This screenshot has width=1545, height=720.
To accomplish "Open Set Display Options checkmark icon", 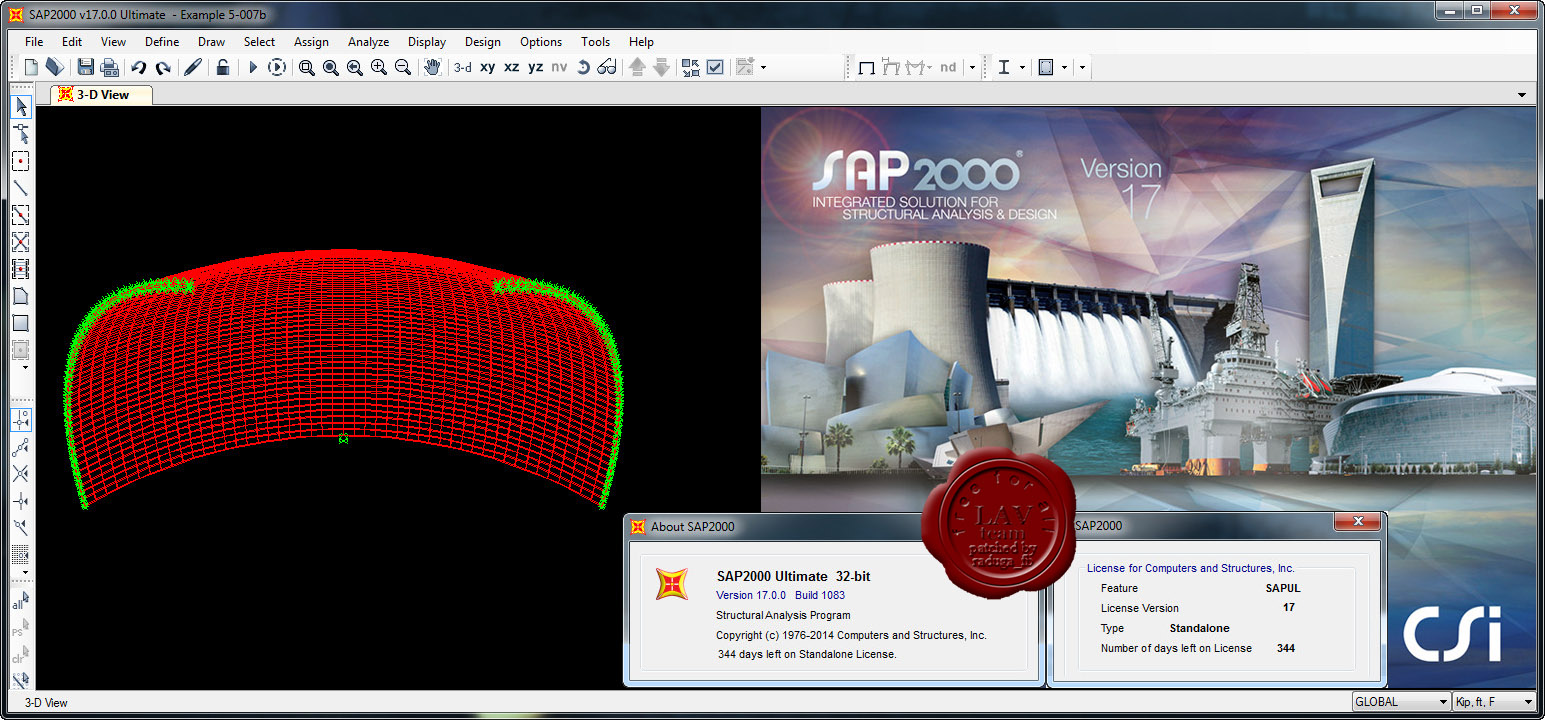I will point(715,67).
